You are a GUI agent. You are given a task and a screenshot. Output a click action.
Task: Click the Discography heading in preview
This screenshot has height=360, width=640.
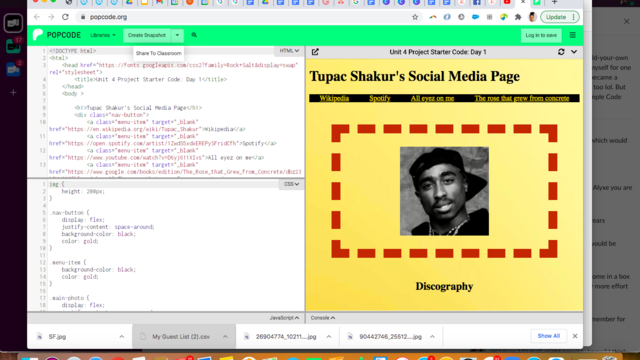click(444, 286)
